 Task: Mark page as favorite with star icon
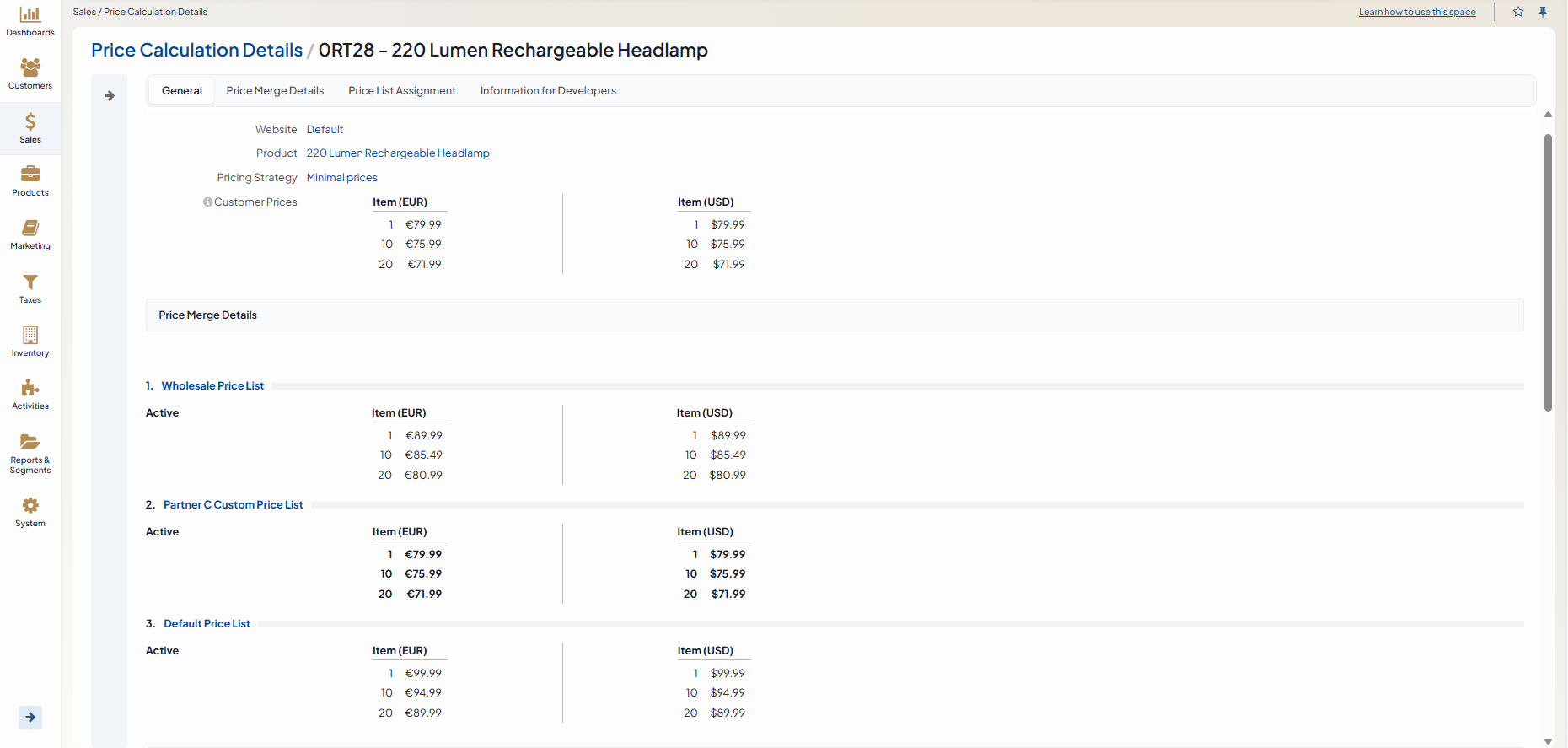(1518, 12)
